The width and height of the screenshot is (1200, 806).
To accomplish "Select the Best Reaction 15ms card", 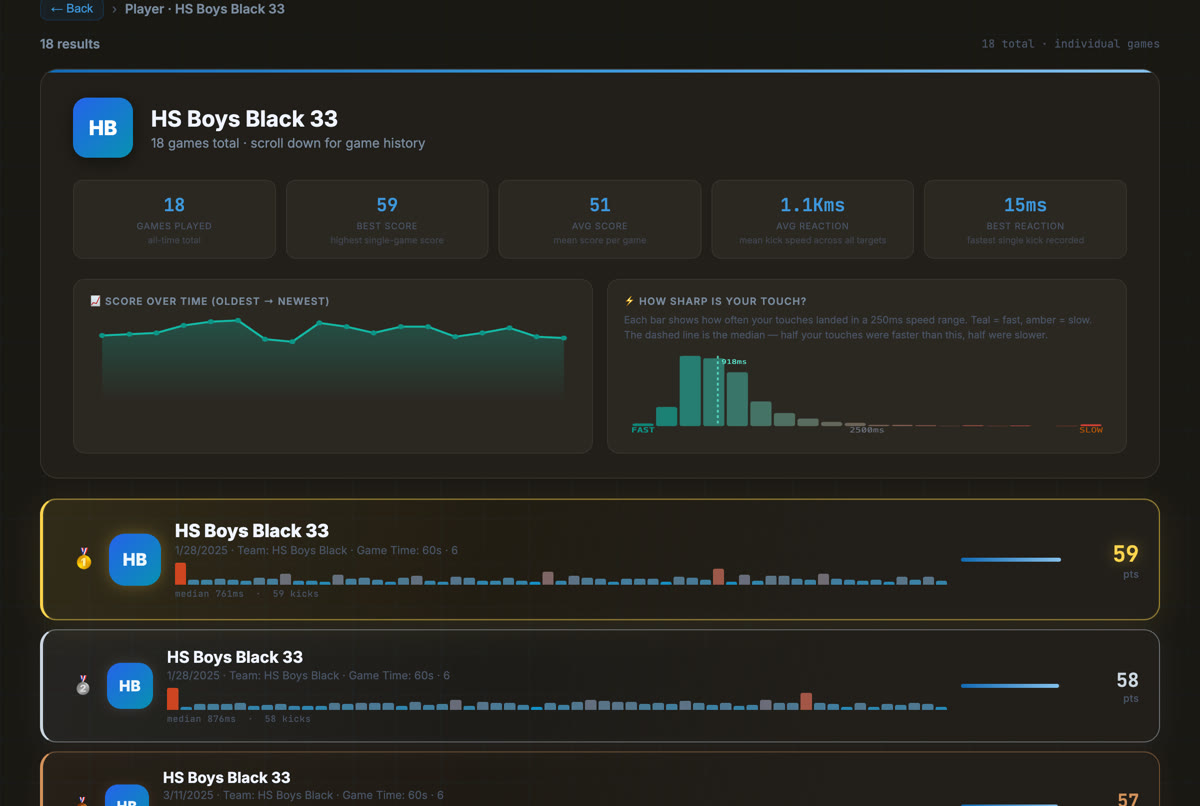I will coord(1025,219).
